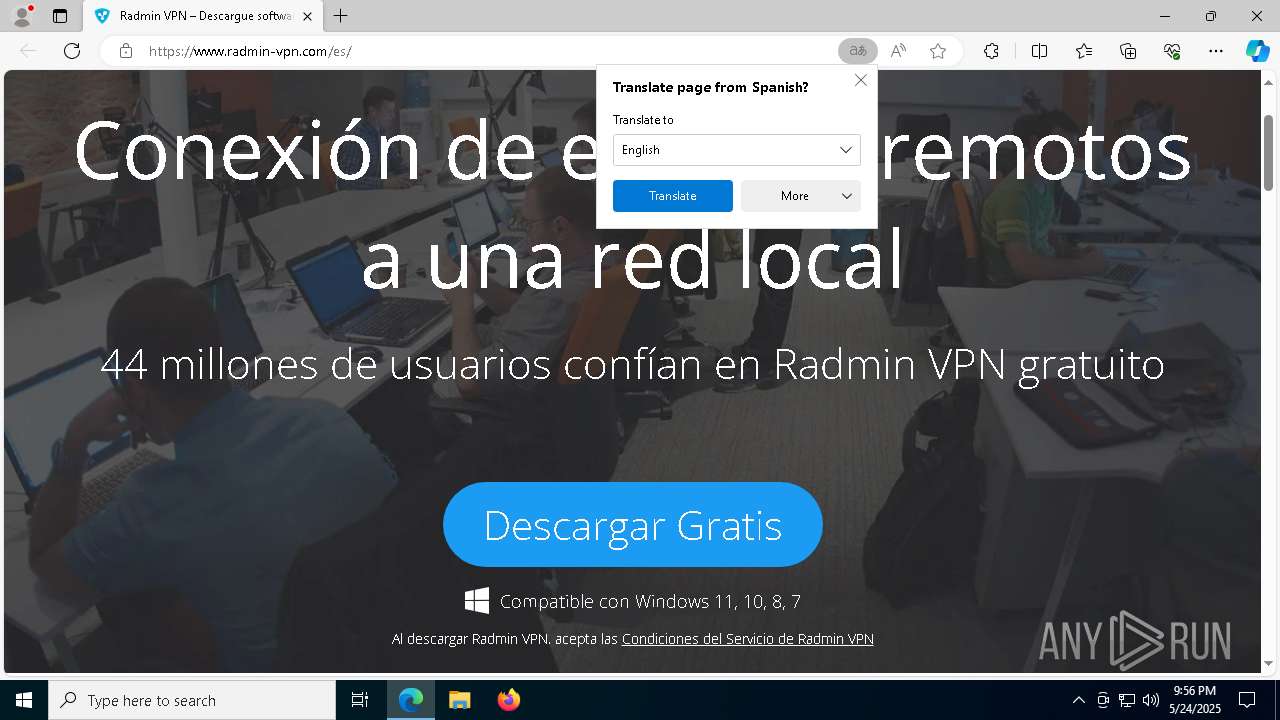The height and width of the screenshot is (720, 1280).
Task: Open volume control tray icon
Action: click(x=1151, y=700)
